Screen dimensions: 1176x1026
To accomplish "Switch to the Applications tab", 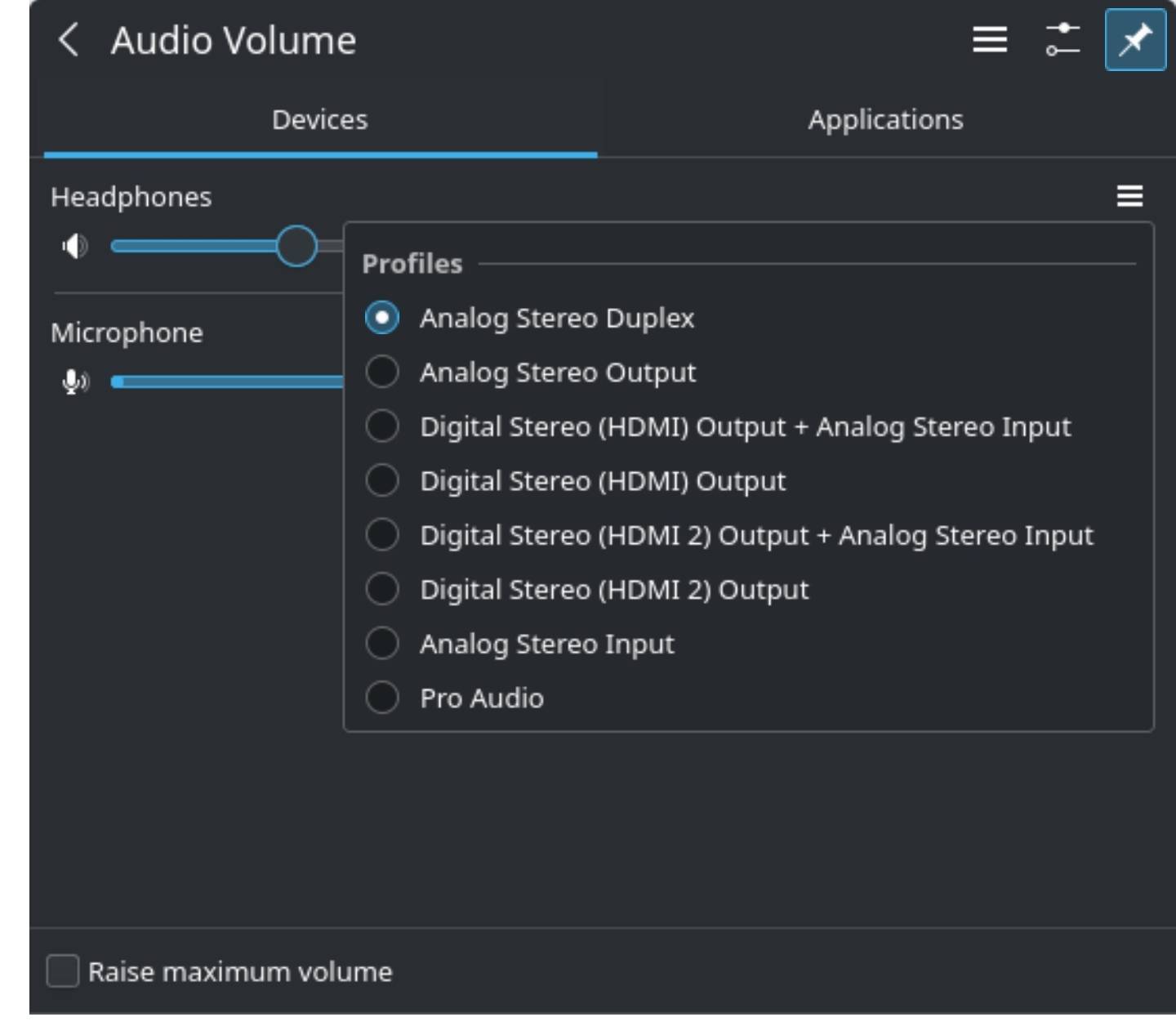I will (x=885, y=120).
